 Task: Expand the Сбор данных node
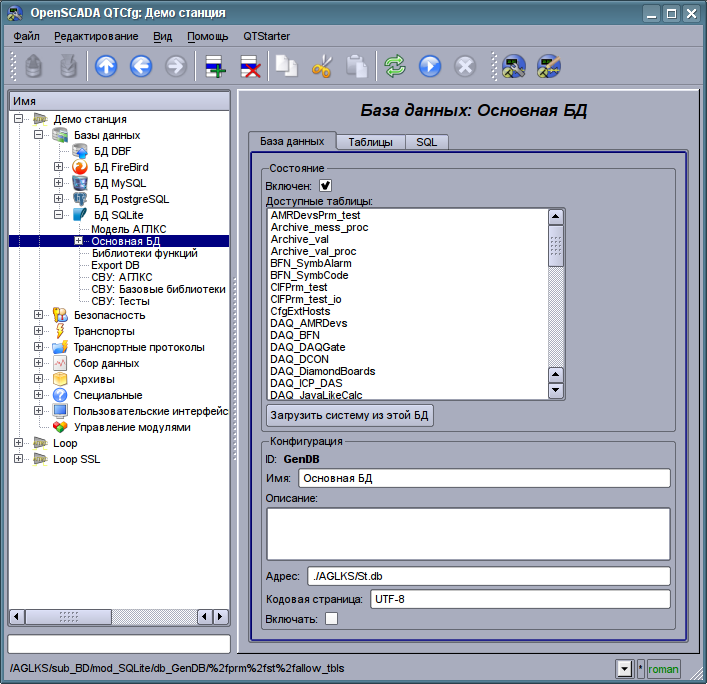[39, 363]
